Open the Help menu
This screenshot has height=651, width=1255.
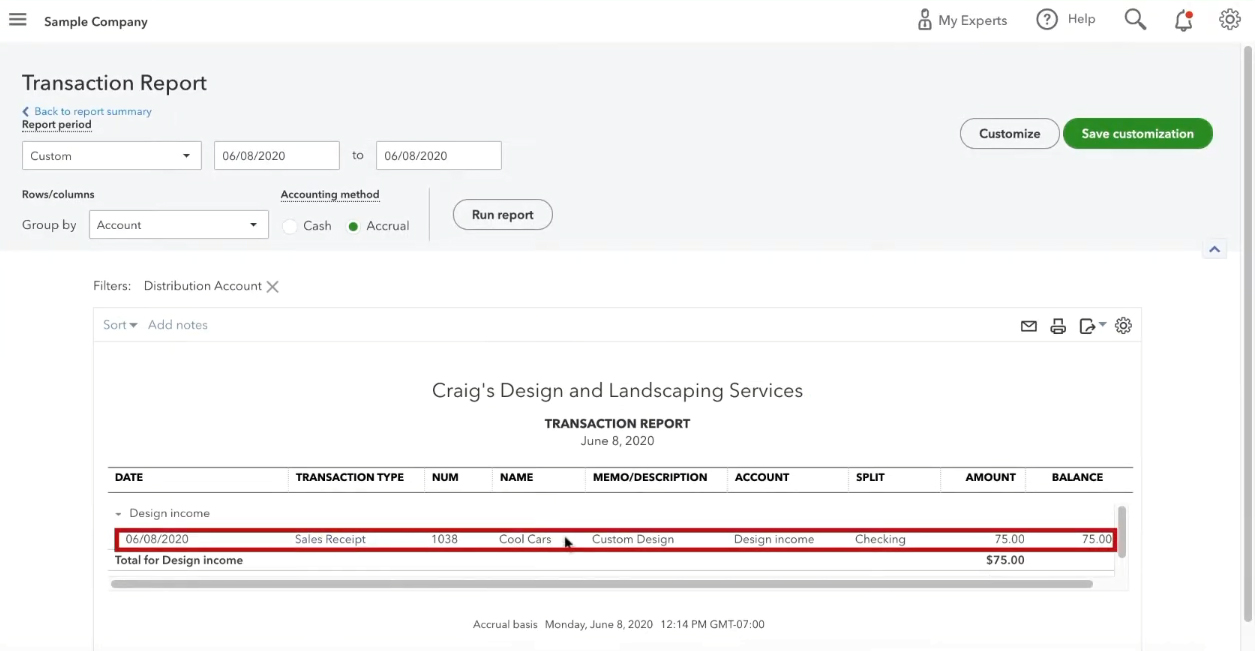point(1066,19)
